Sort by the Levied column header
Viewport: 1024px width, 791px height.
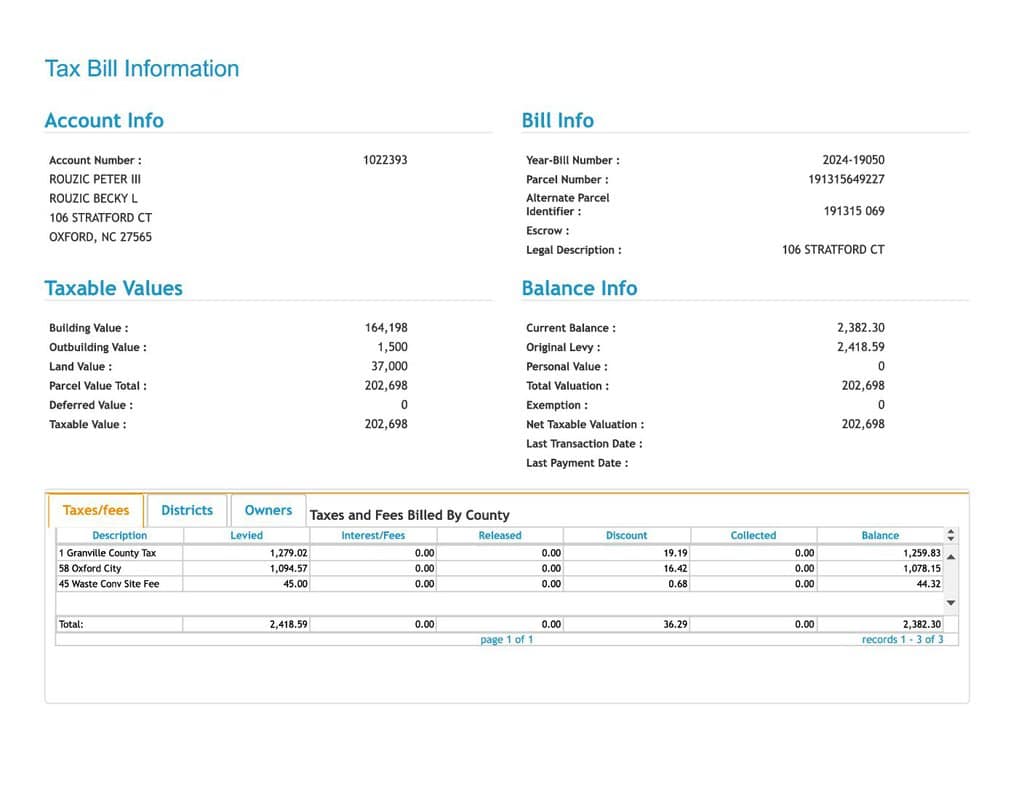click(246, 536)
